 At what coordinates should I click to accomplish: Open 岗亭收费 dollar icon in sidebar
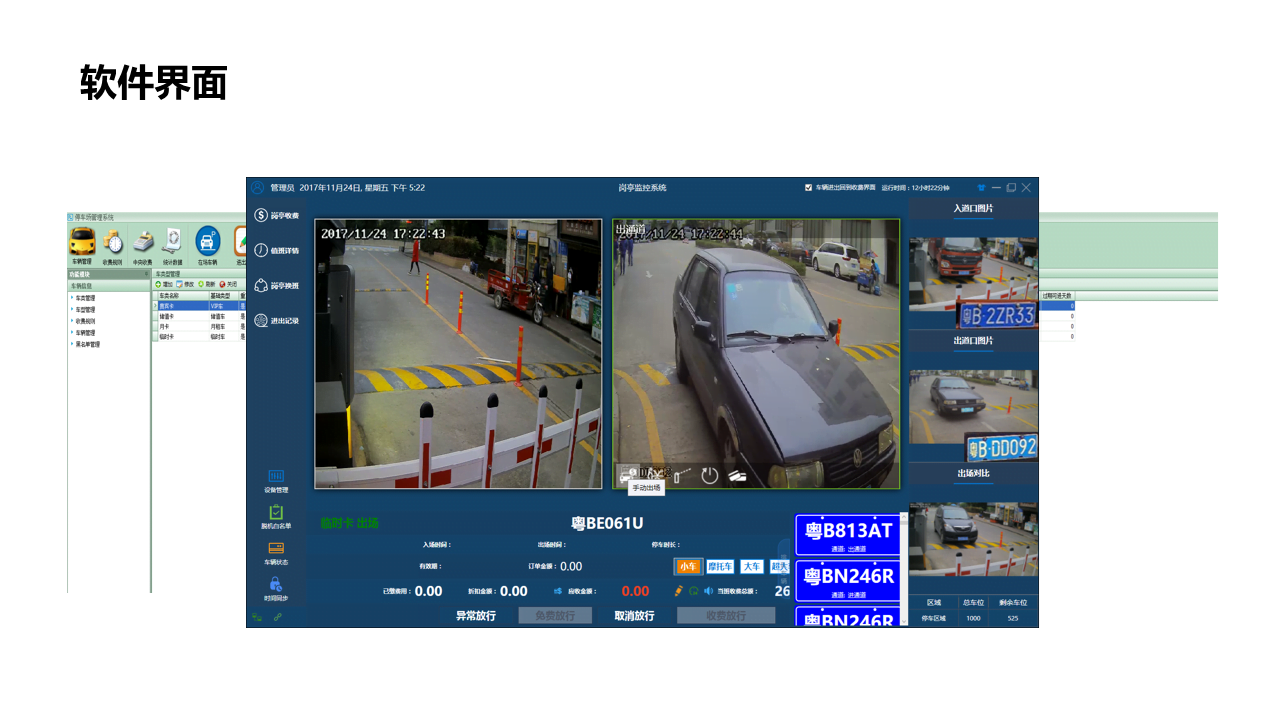click(x=261, y=215)
